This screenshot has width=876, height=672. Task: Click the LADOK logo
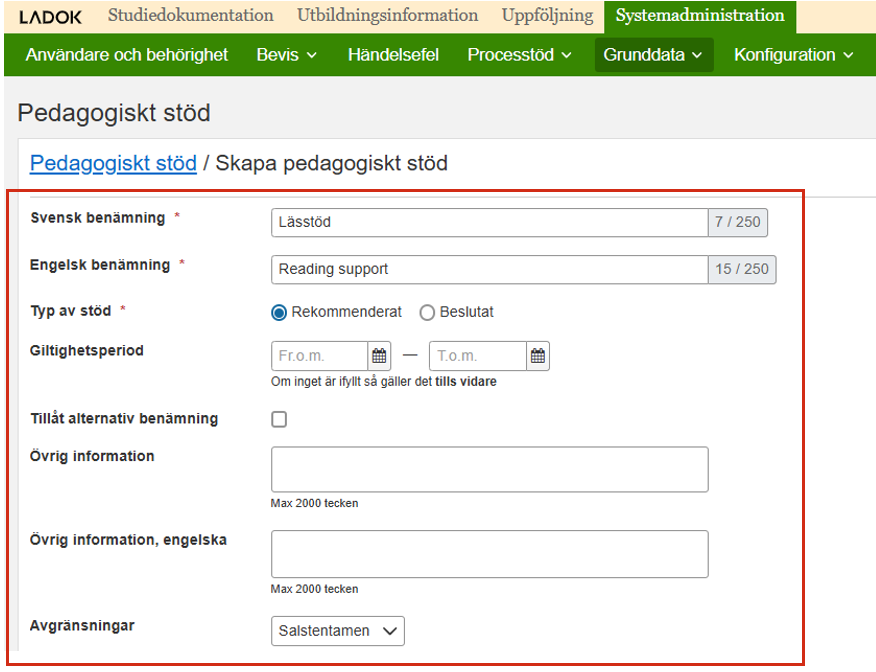click(50, 17)
